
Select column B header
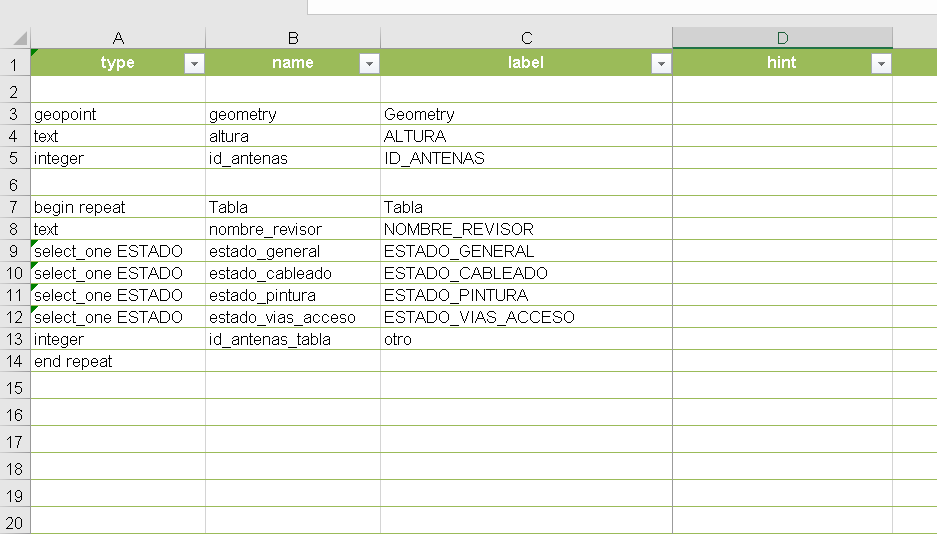[293, 38]
